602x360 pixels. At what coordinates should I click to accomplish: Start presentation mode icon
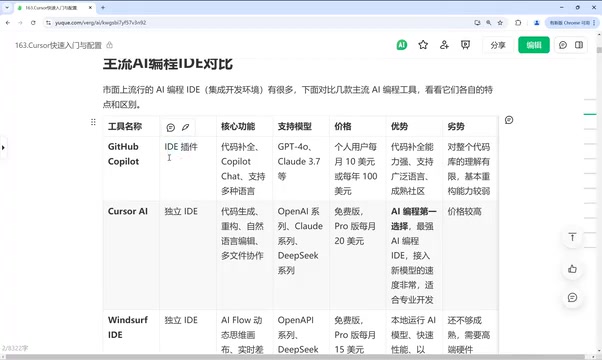(465, 45)
